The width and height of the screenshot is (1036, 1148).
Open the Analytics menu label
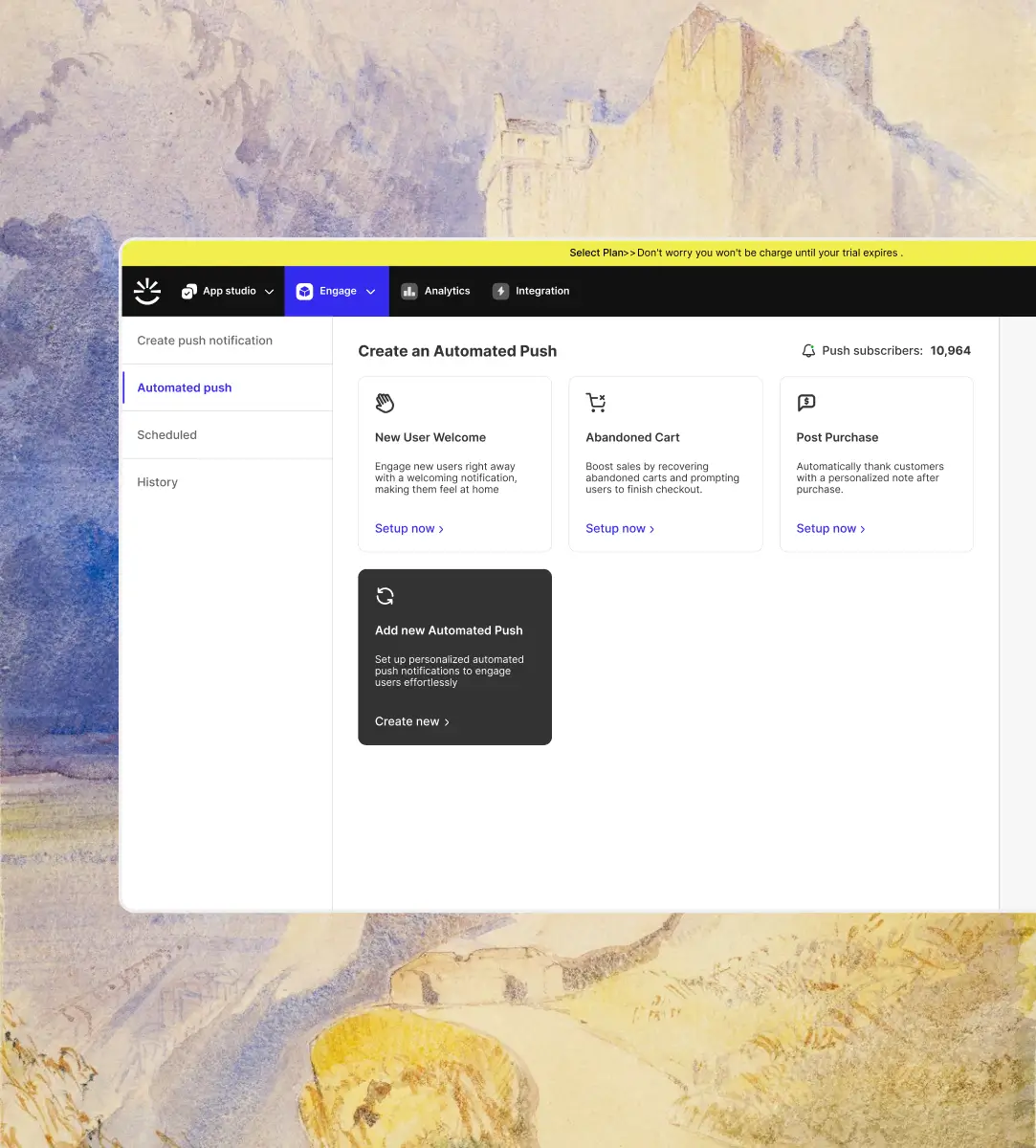point(447,291)
